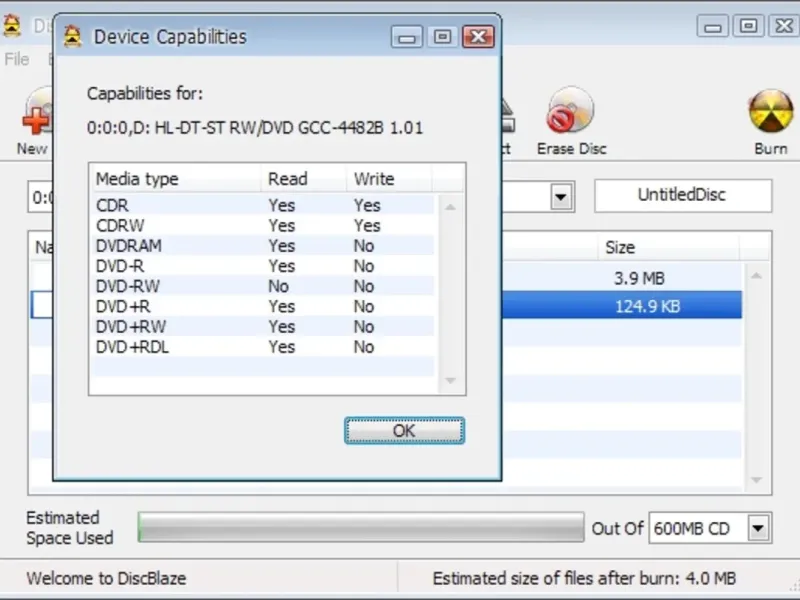Click CDRW's Write Yes value

(367, 226)
